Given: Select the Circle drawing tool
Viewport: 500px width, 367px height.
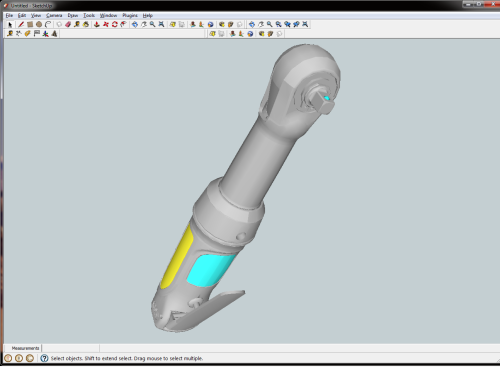Looking at the screenshot, I should click(x=39, y=24).
